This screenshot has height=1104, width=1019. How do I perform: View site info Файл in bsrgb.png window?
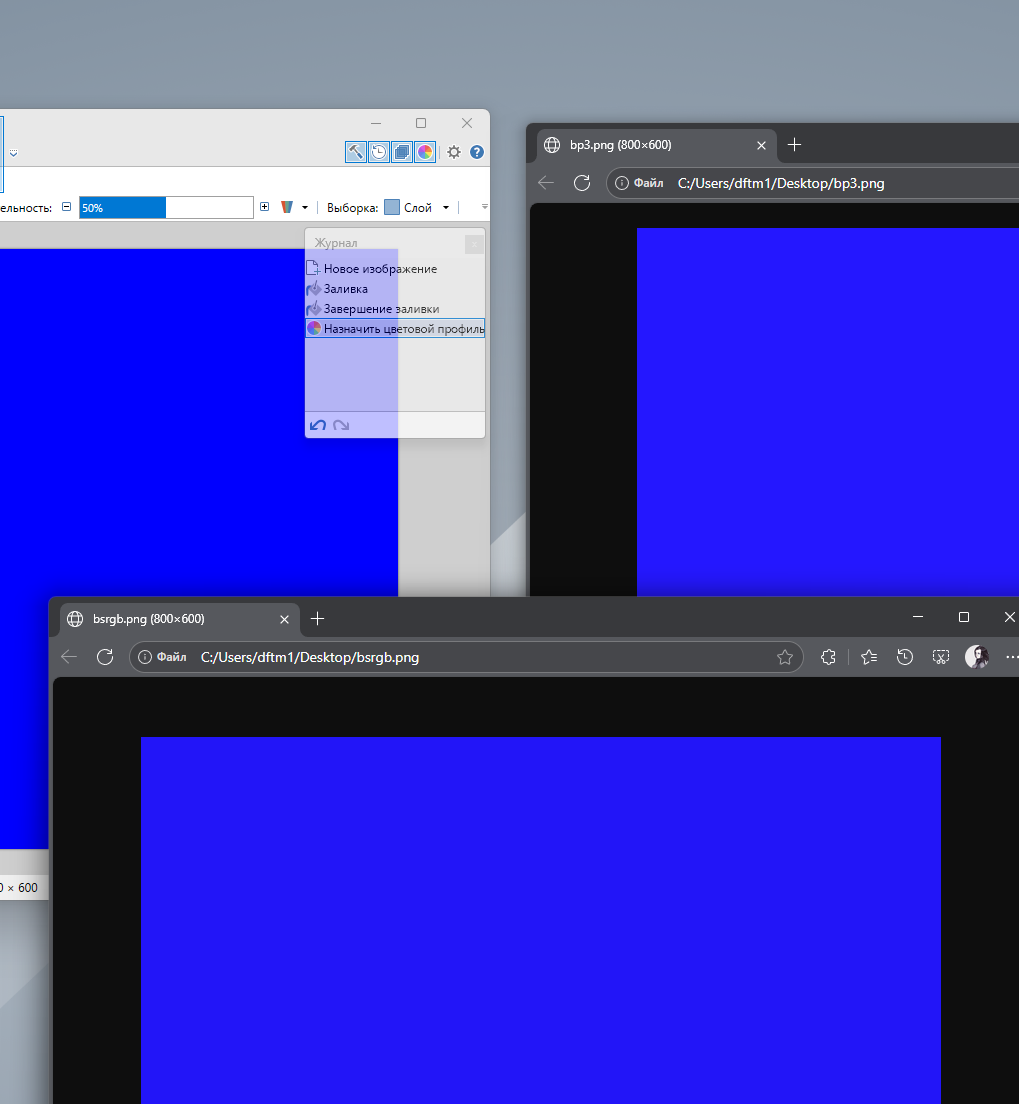(163, 657)
